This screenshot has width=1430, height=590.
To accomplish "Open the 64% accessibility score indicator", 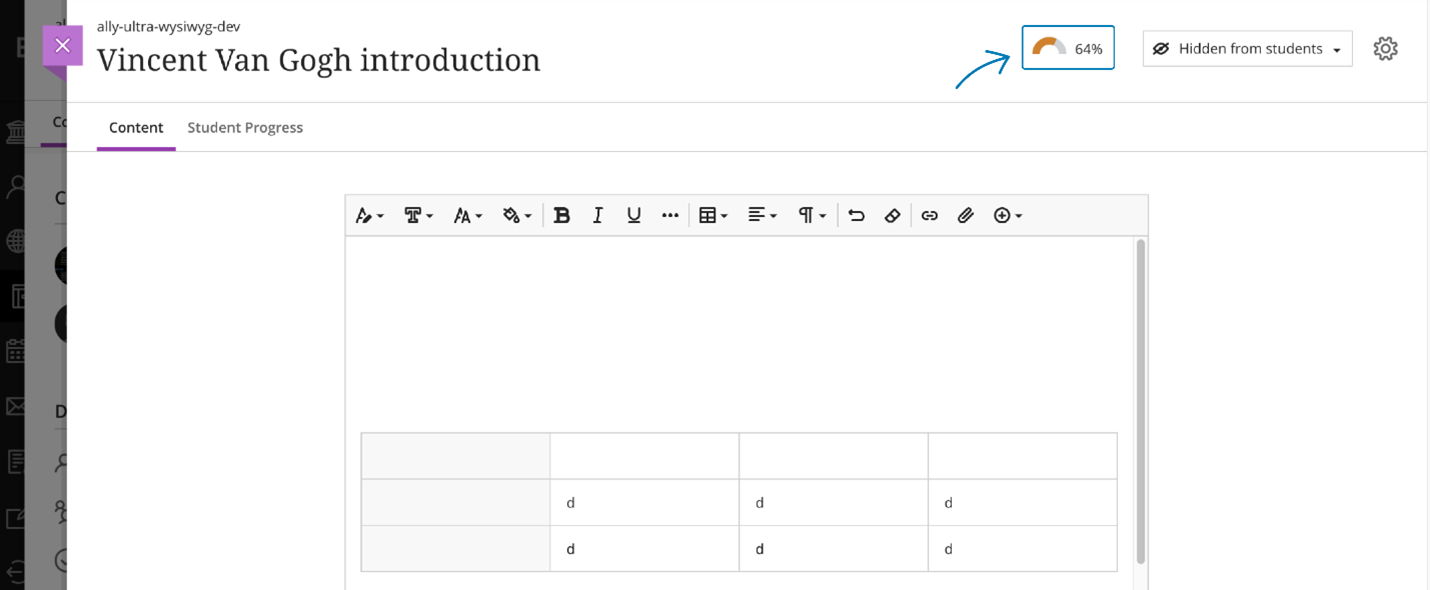I will [1068, 48].
